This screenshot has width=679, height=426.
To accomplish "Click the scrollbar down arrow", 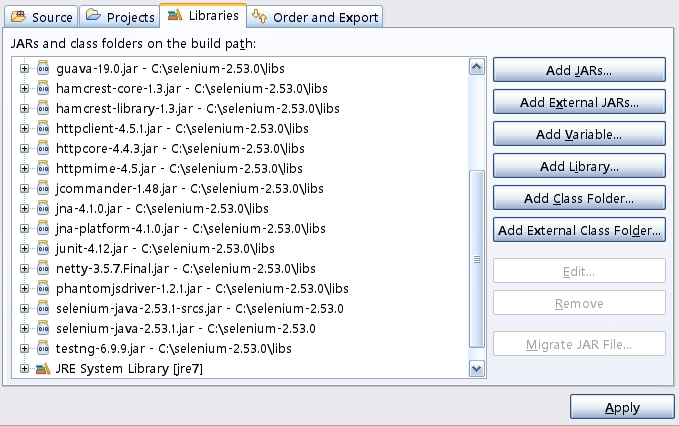I will 477,368.
